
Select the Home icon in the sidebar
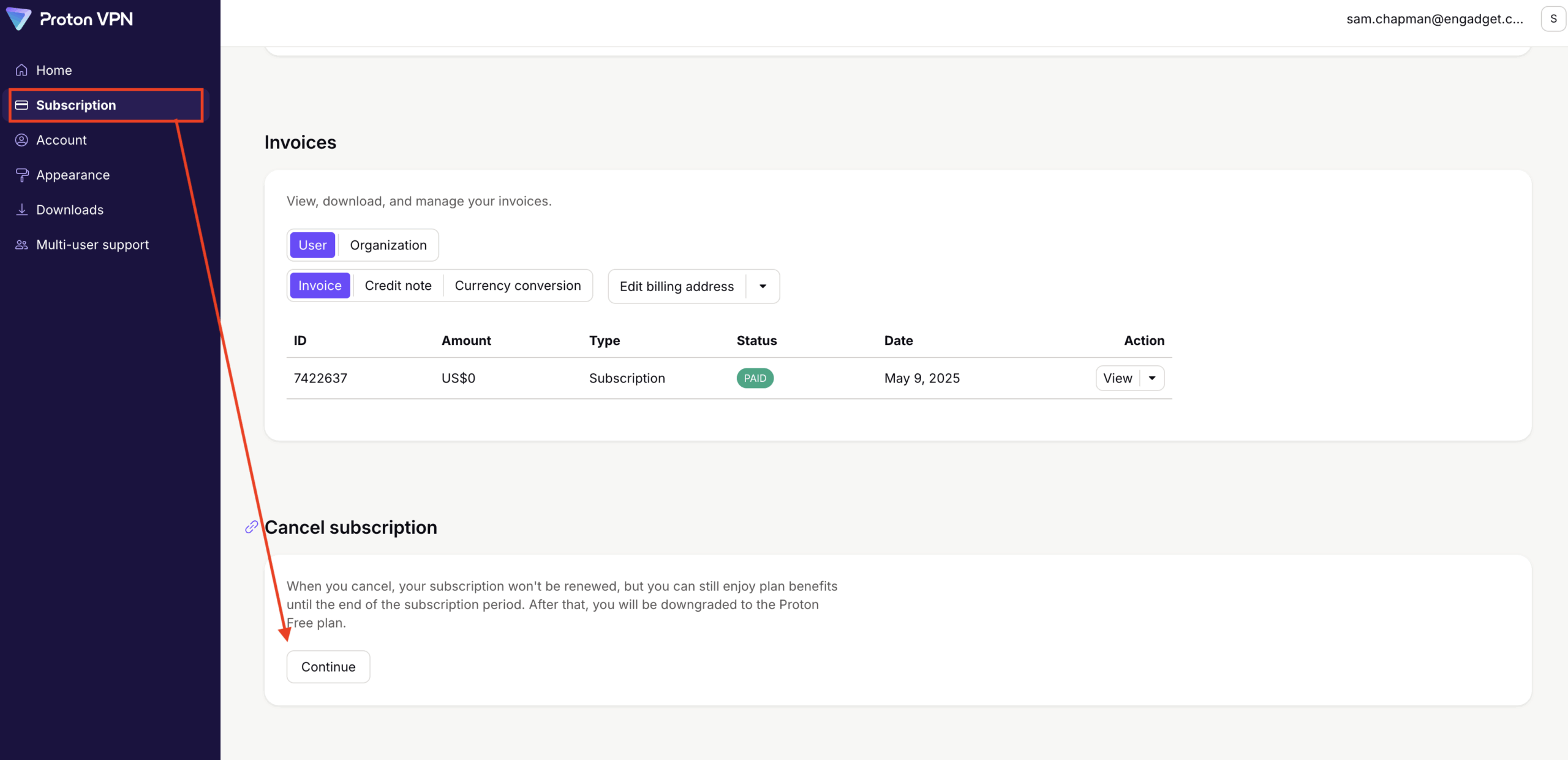pyautogui.click(x=21, y=70)
